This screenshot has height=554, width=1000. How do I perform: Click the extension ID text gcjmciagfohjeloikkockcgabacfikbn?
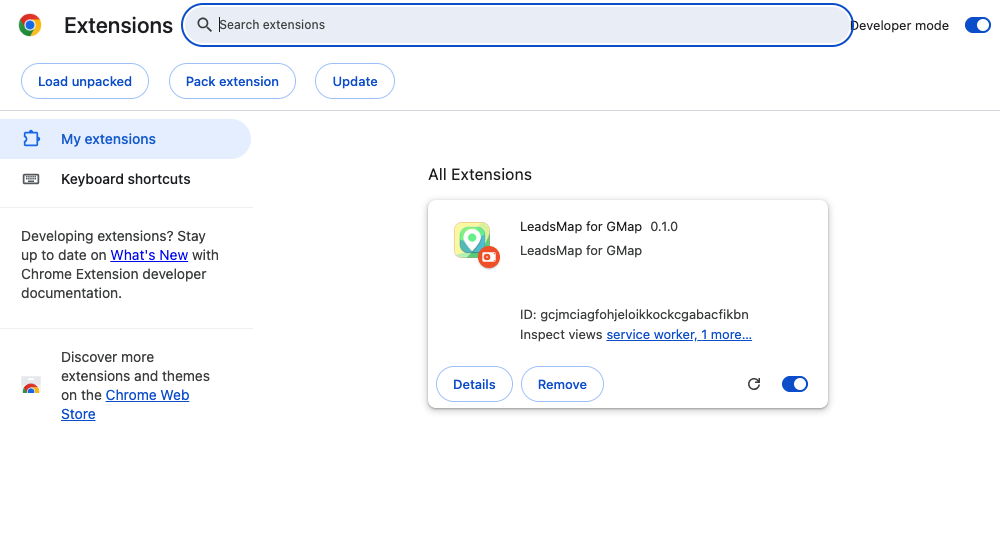pos(644,314)
